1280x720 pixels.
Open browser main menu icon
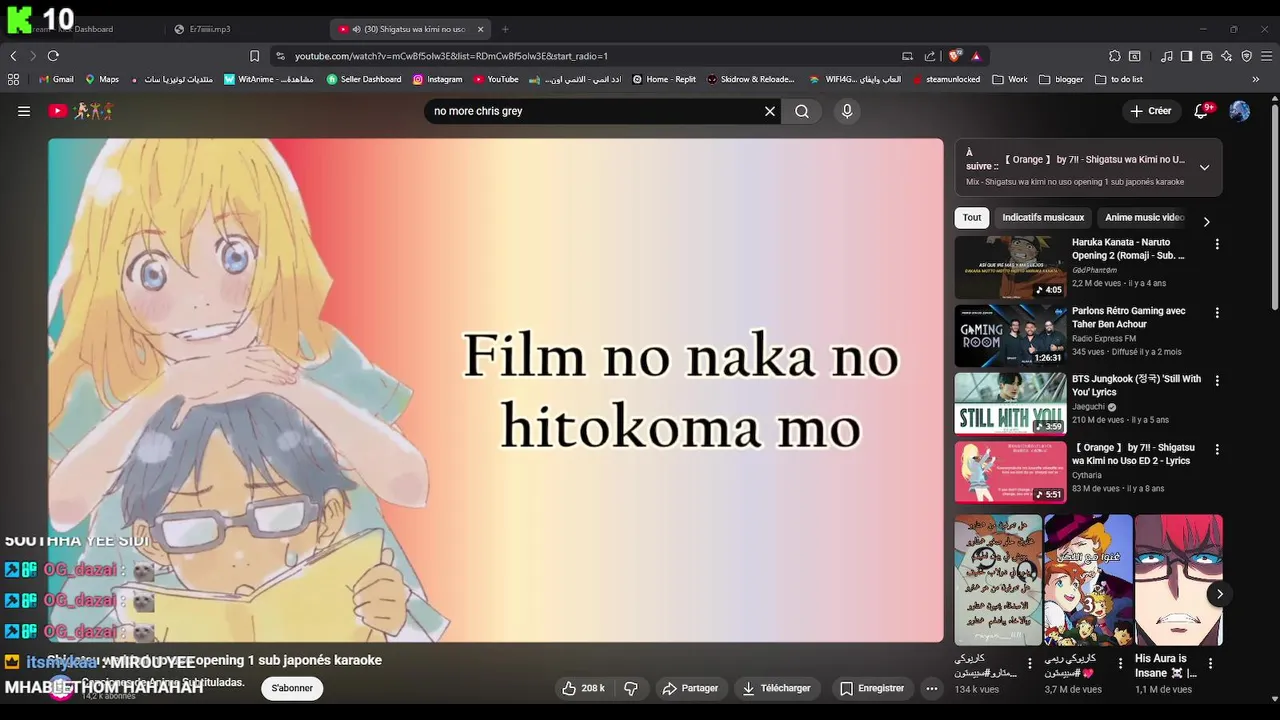pyautogui.click(x=1266, y=56)
